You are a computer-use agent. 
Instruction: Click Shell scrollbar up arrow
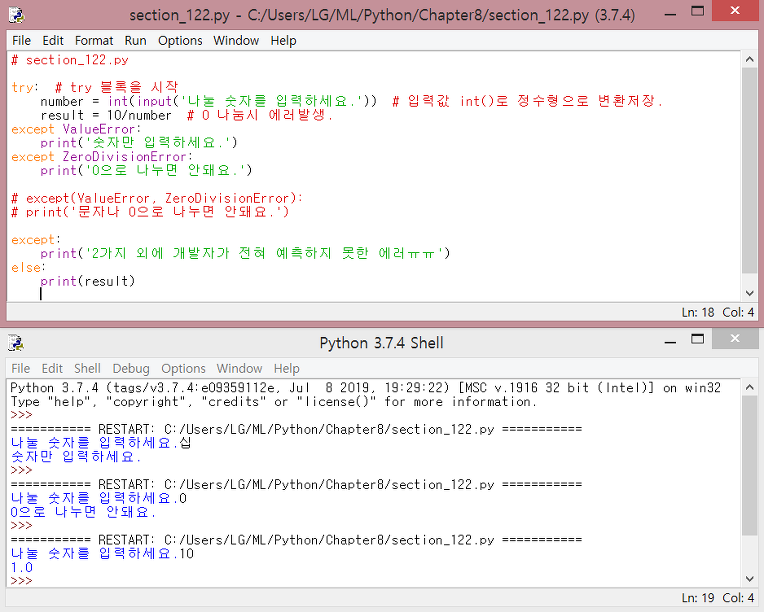(x=749, y=387)
